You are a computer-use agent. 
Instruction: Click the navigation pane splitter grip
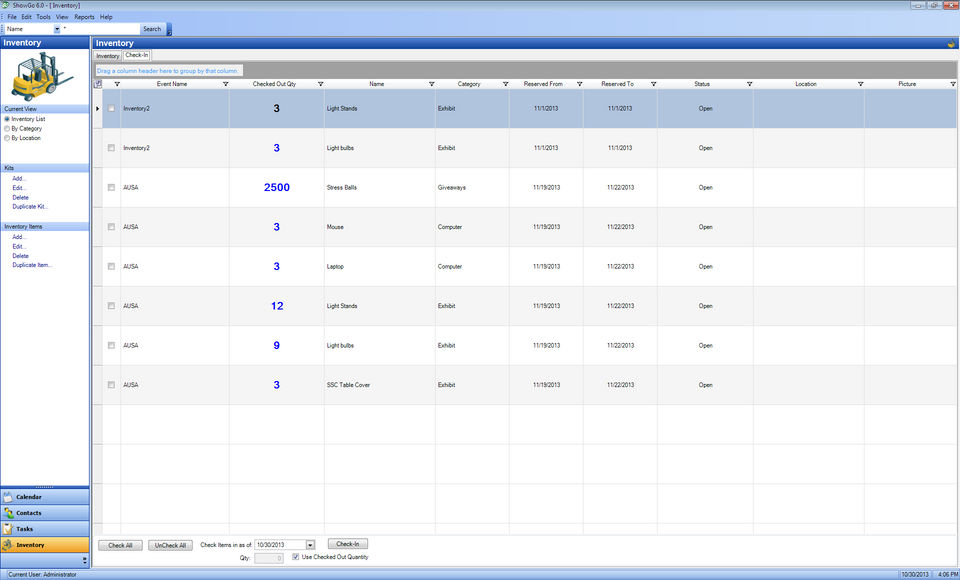(45, 487)
